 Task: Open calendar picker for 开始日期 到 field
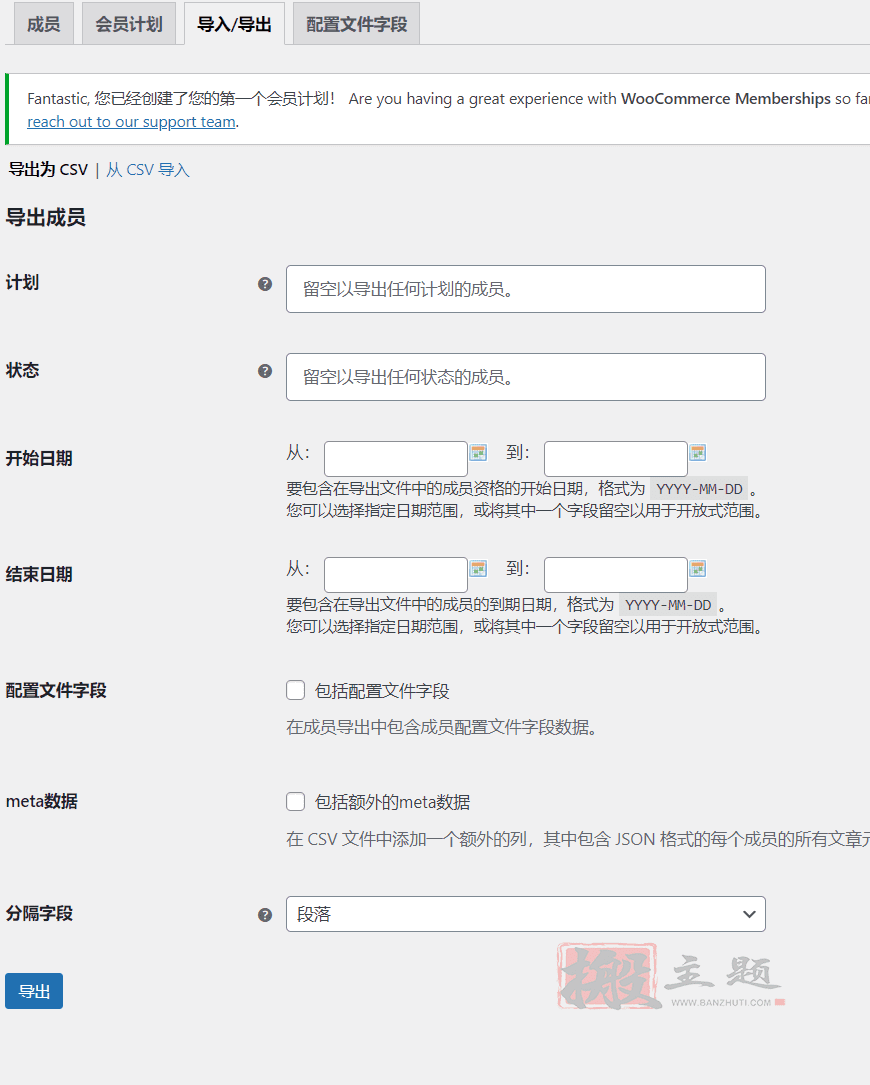pyautogui.click(x=698, y=453)
